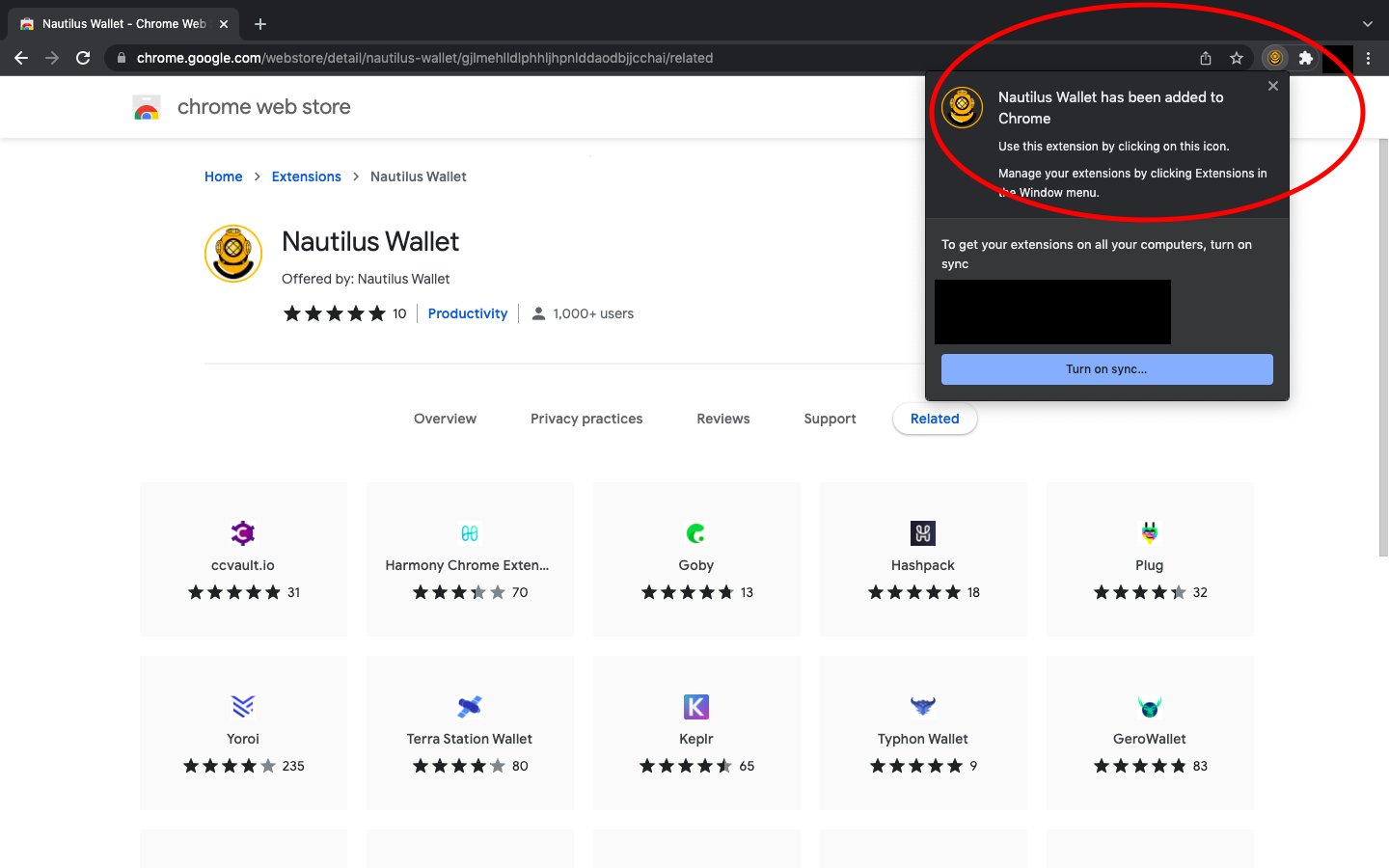Click the Terra Station Wallet title

[x=470, y=739]
